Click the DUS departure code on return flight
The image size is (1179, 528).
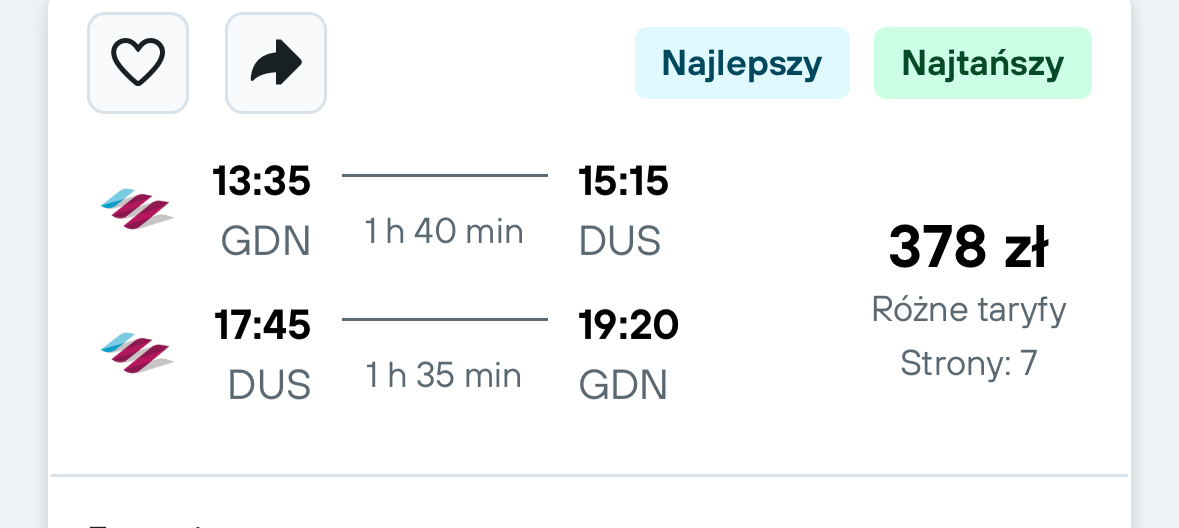[x=269, y=386]
